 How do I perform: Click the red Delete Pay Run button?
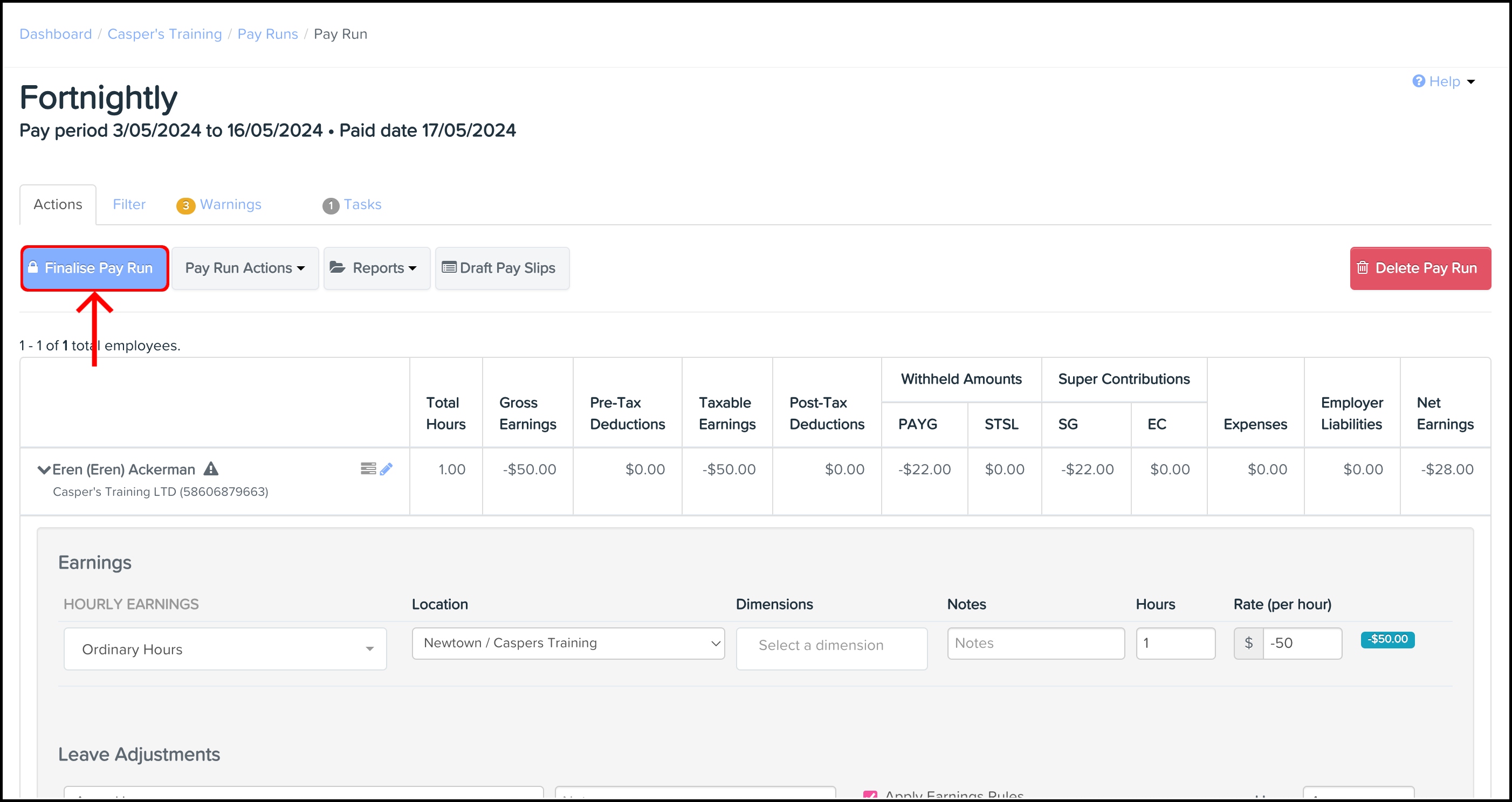coord(1419,268)
